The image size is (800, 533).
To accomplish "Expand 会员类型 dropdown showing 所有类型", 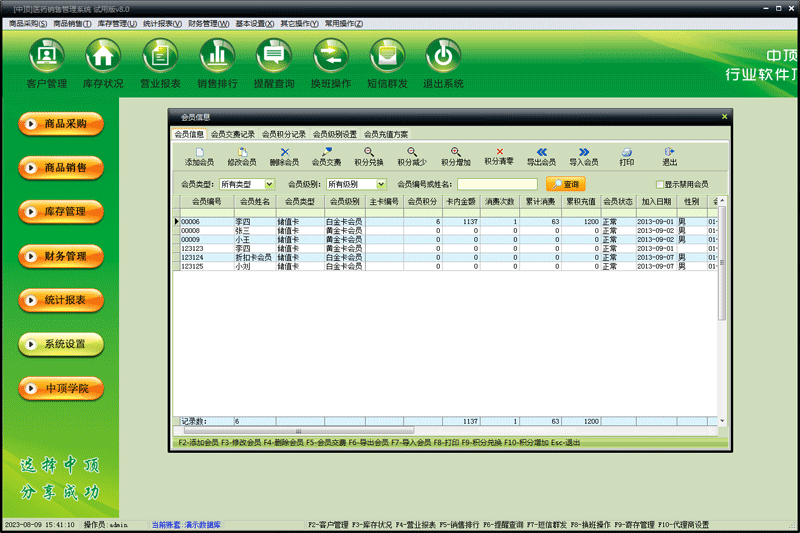I will point(269,184).
